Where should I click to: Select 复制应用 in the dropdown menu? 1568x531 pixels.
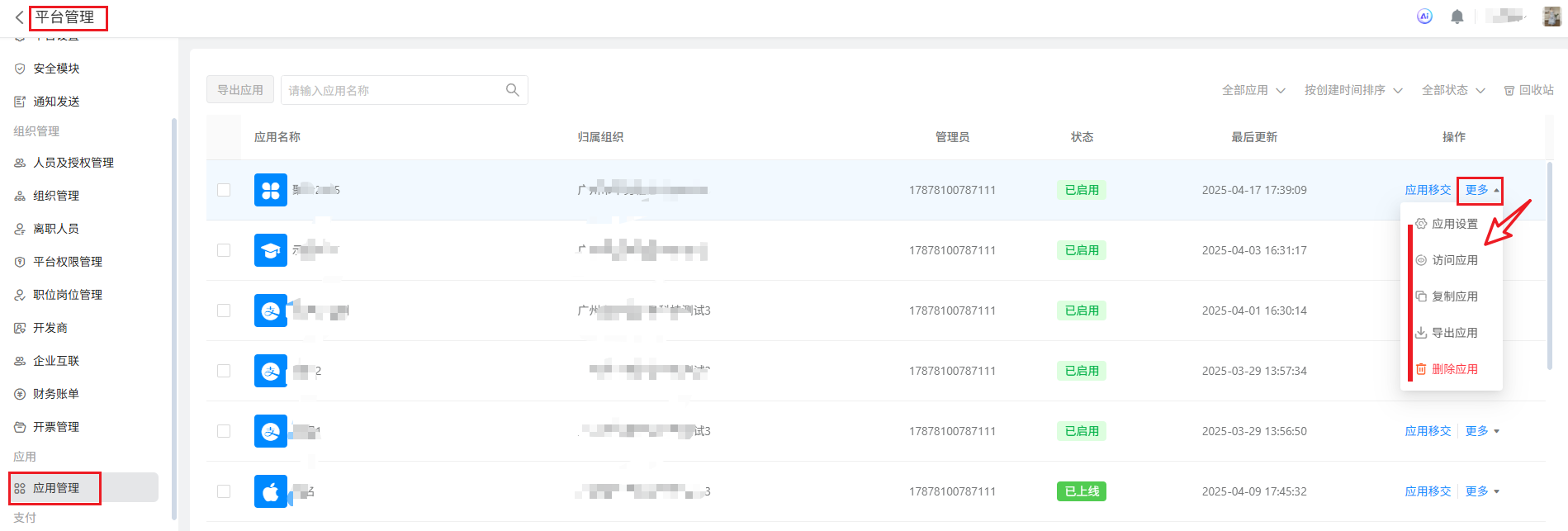tap(1454, 296)
